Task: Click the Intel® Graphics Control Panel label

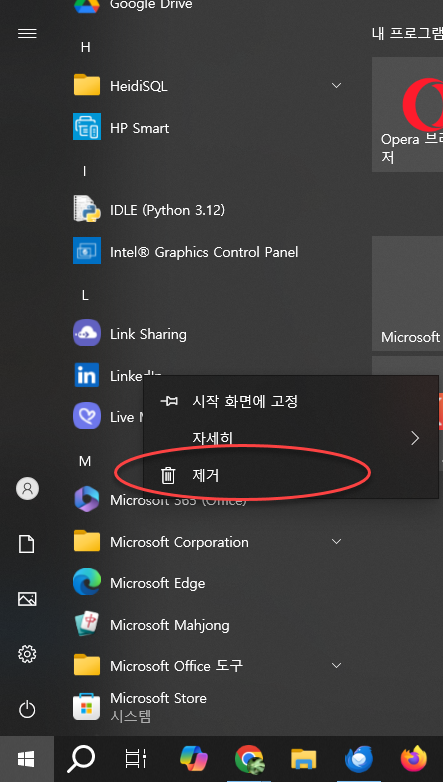Action: pos(204,252)
